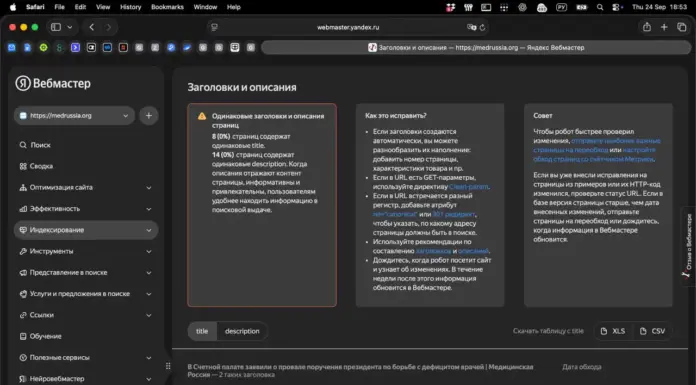Image resolution: width=696 pixels, height=385 pixels.
Task: Click the Услуги и предложения в поиске icon
Action: [23, 294]
